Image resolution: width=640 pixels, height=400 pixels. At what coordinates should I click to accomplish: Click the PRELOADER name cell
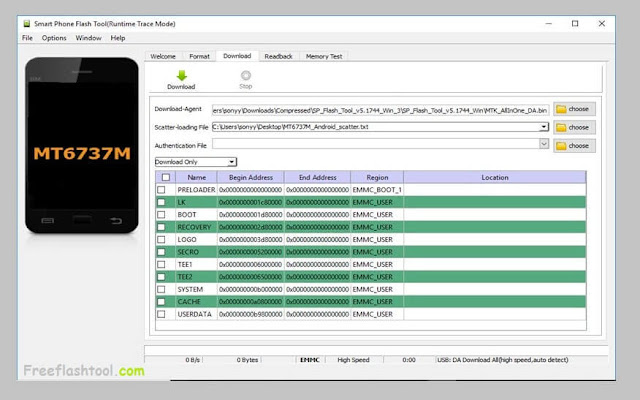click(x=196, y=190)
